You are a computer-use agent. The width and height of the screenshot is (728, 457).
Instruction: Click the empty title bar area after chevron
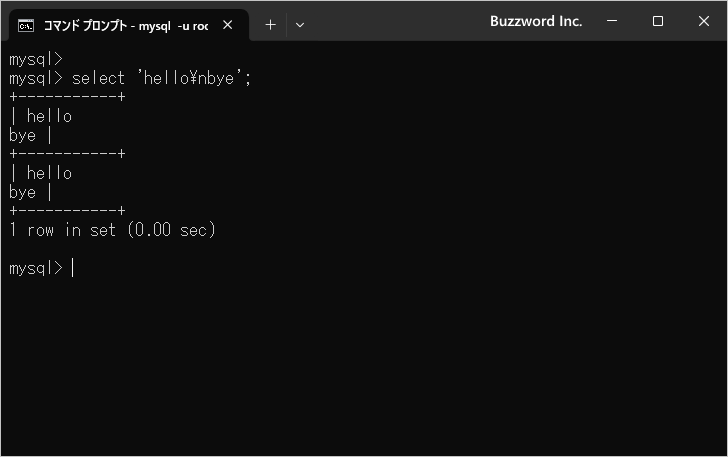click(400, 21)
